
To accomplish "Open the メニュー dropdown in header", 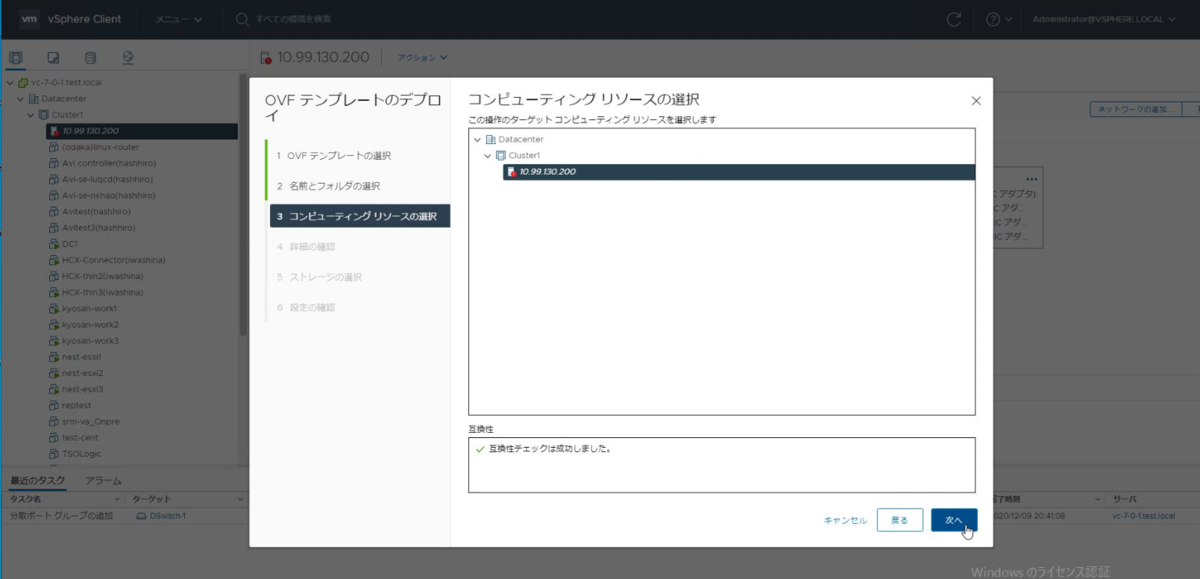I will click(178, 19).
